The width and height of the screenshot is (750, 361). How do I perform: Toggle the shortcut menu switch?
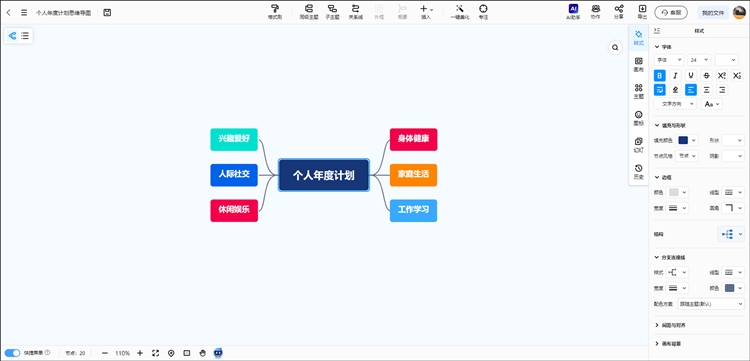click(x=12, y=353)
